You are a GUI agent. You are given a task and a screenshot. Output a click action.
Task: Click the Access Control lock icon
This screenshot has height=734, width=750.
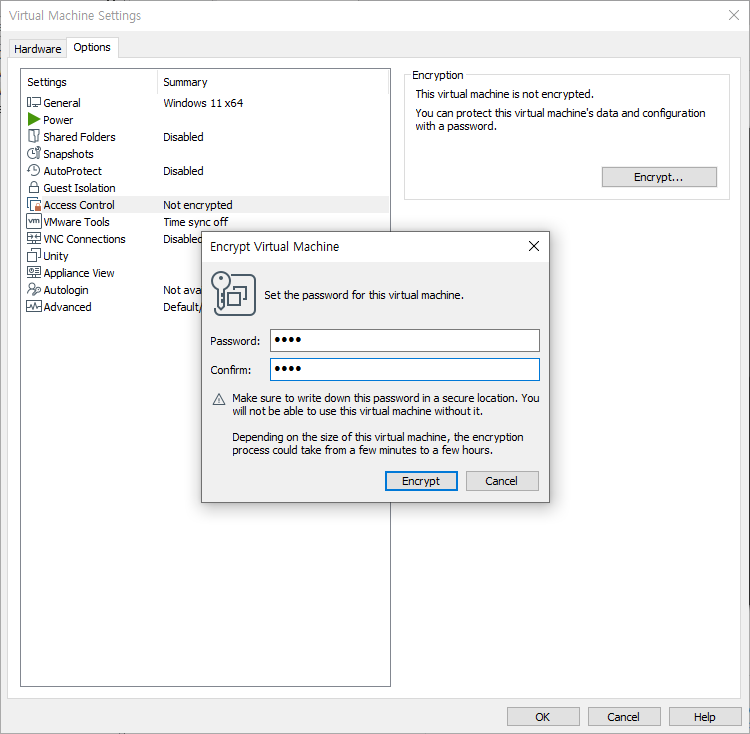[34, 205]
